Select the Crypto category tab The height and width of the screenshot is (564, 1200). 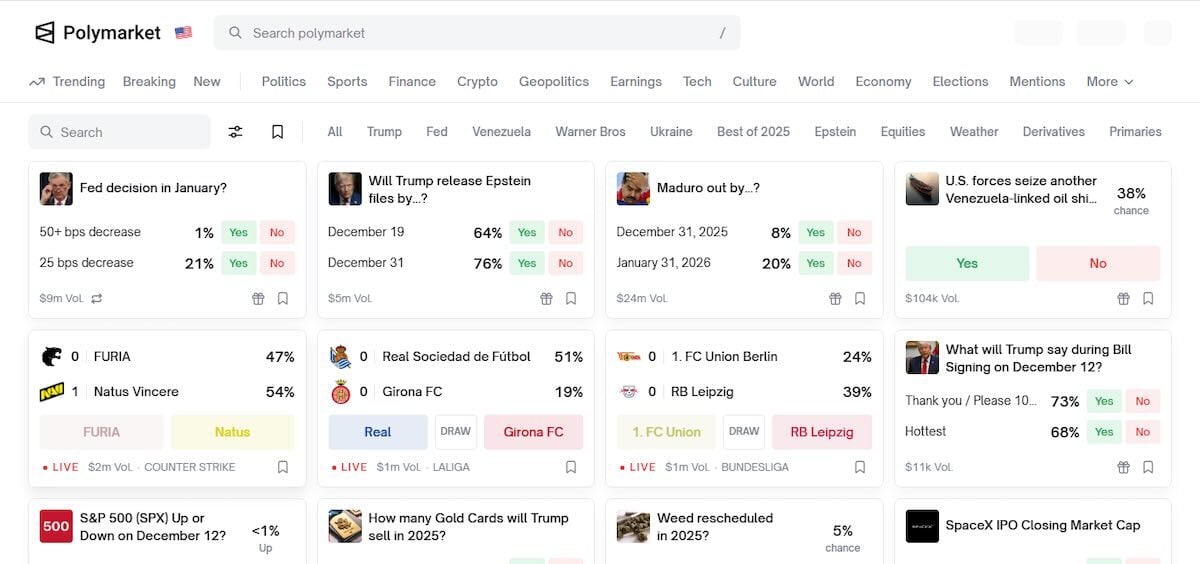477,82
